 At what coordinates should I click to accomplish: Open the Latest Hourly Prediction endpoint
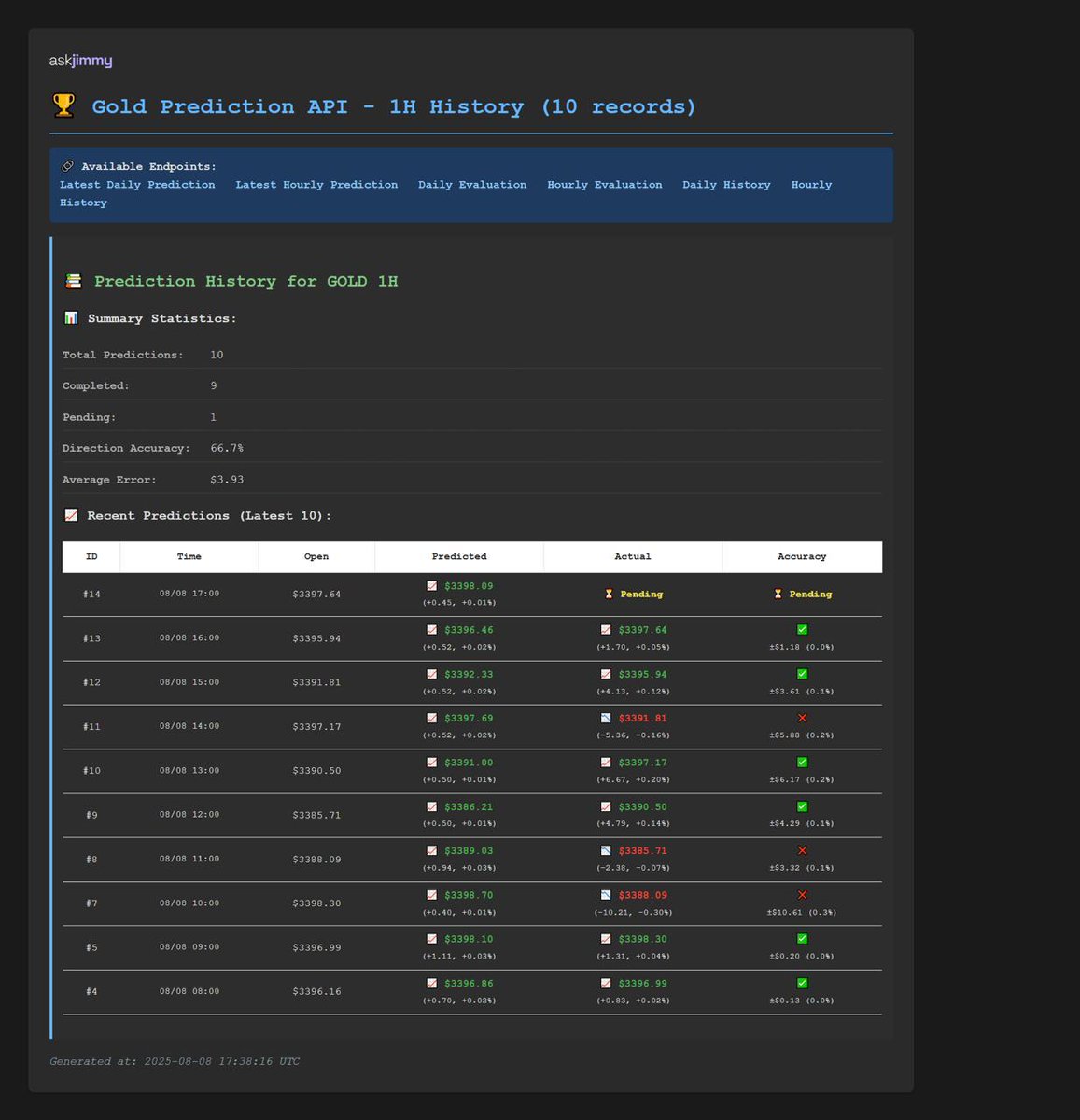click(x=316, y=185)
